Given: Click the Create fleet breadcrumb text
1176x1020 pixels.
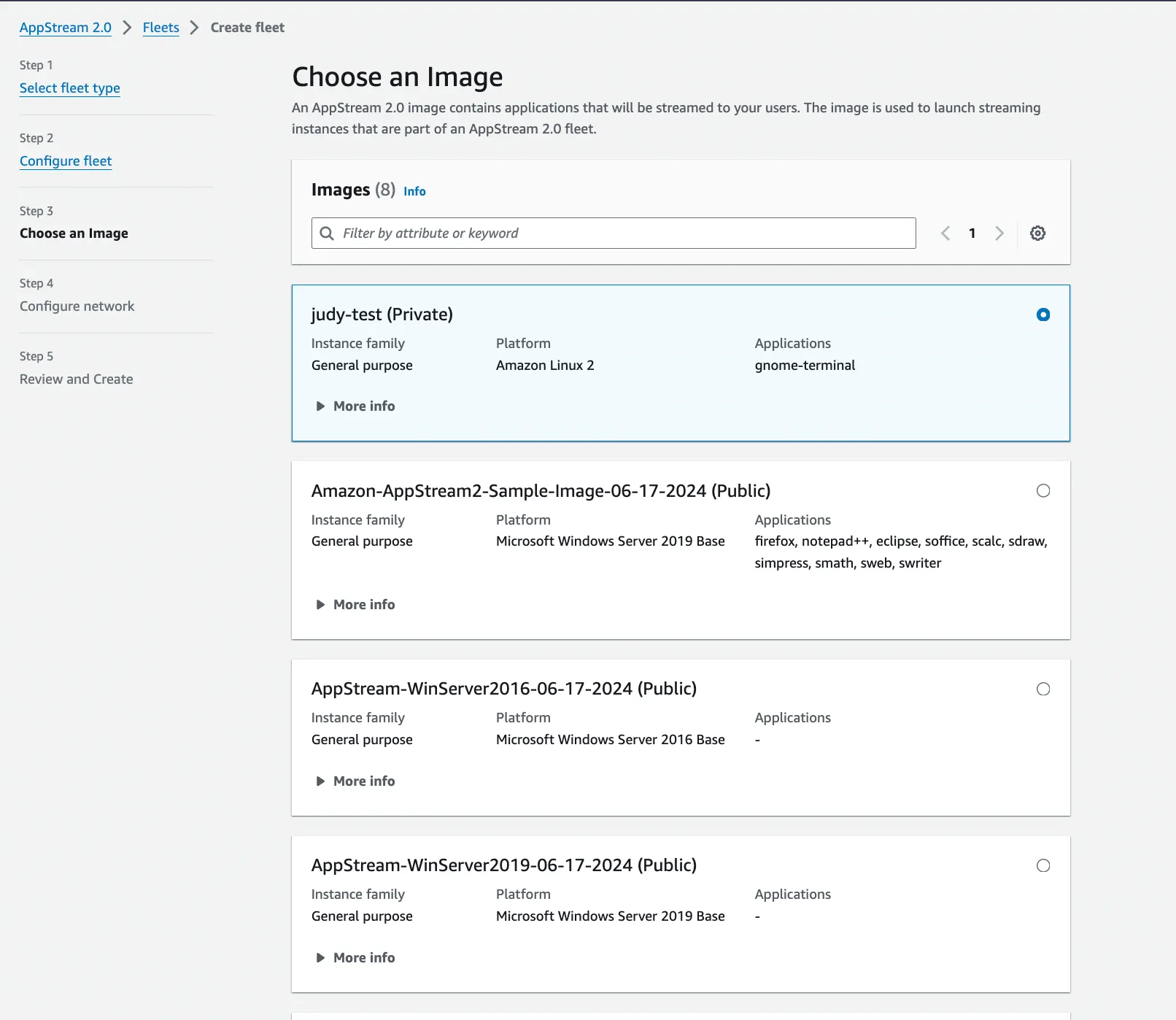Looking at the screenshot, I should point(247,28).
